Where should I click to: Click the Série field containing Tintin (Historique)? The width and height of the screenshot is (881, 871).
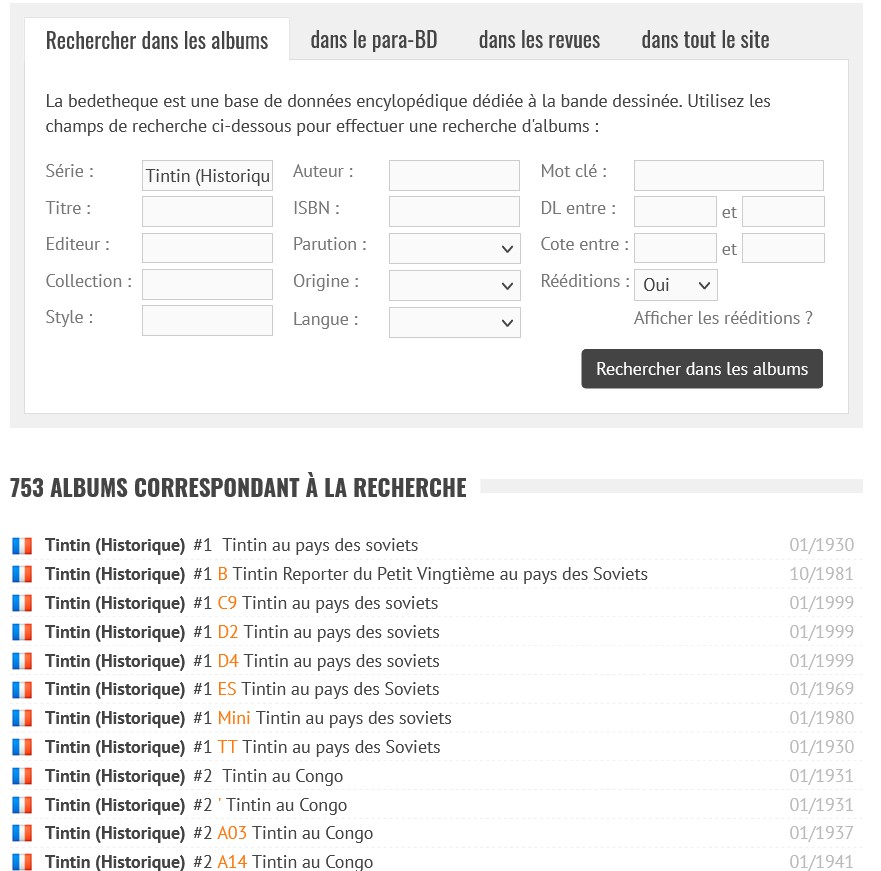(207, 176)
